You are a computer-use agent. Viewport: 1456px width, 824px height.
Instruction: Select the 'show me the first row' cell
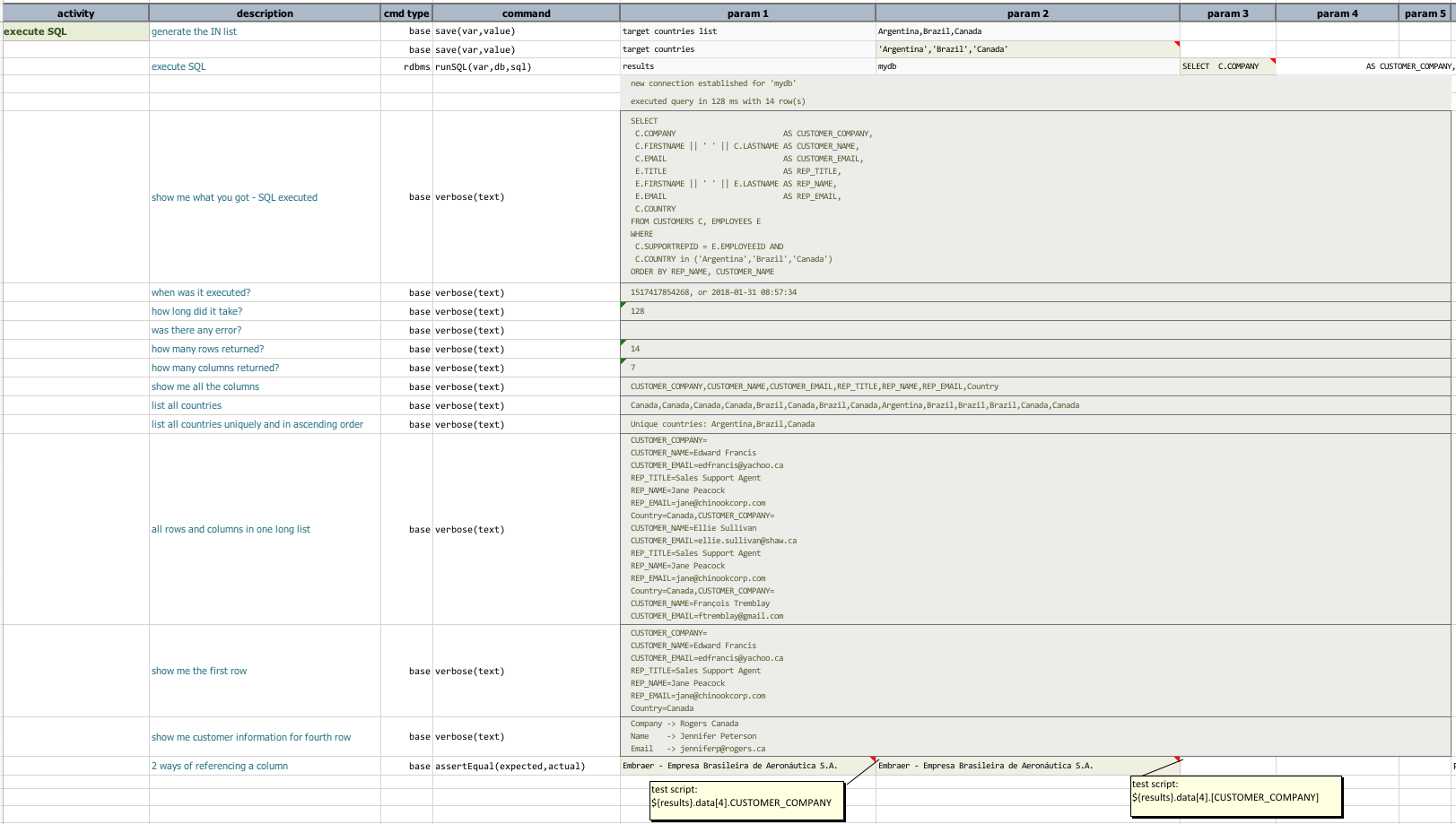click(x=265, y=671)
